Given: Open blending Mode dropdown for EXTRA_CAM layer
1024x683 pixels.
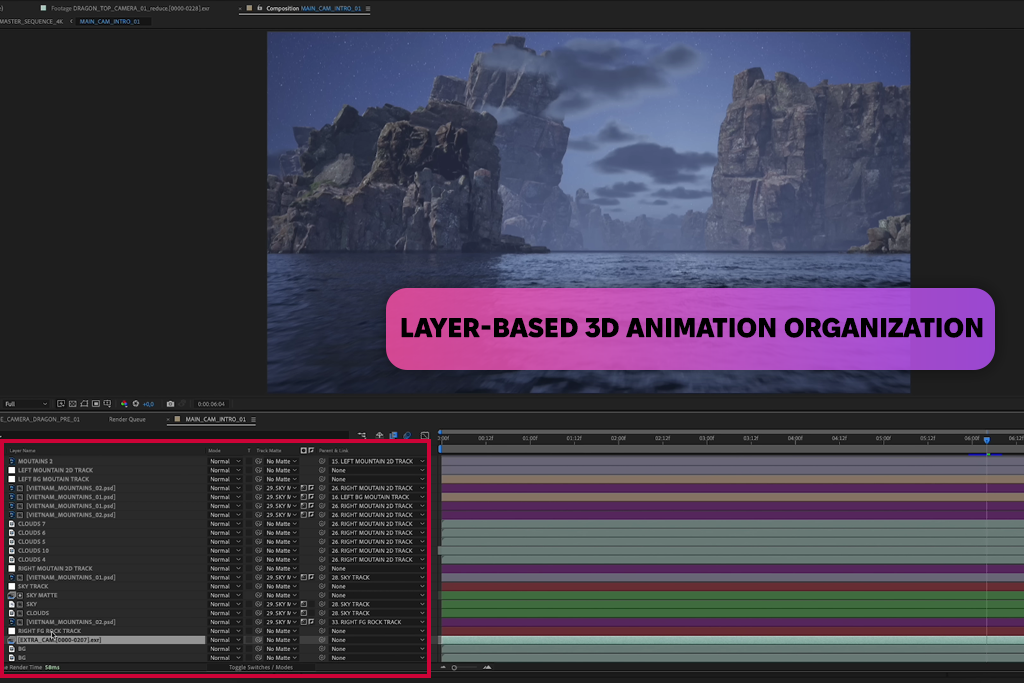Looking at the screenshot, I should pos(225,640).
